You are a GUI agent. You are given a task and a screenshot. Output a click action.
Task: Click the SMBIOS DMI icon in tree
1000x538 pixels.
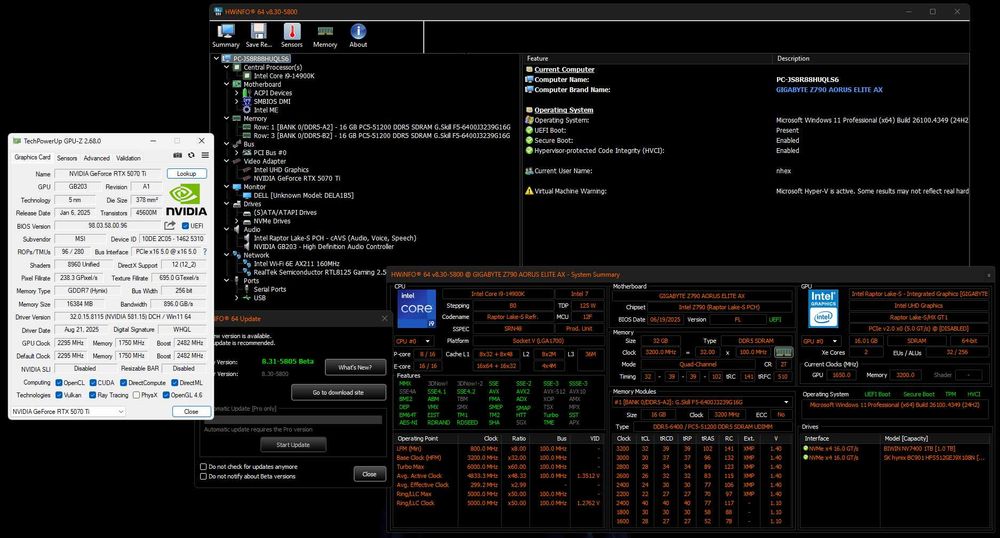point(247,101)
